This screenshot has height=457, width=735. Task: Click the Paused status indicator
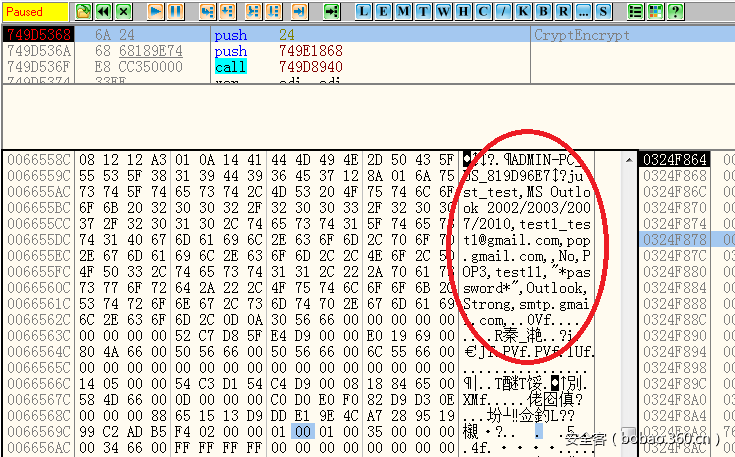(35, 12)
